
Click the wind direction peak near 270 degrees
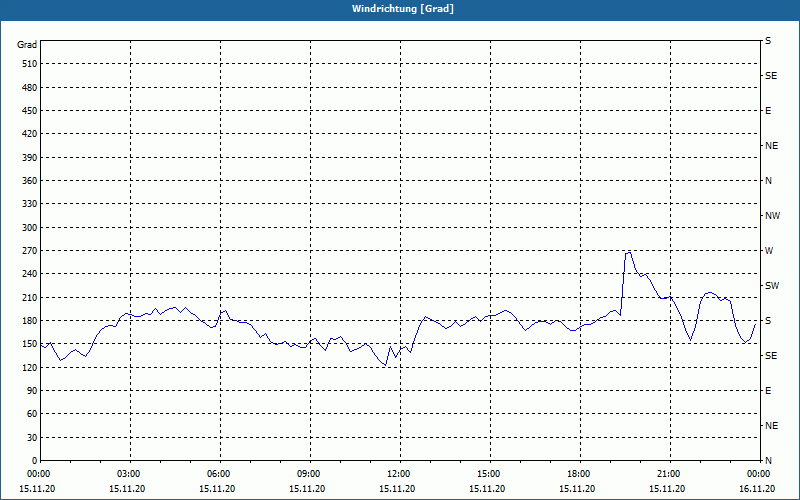pos(629,253)
